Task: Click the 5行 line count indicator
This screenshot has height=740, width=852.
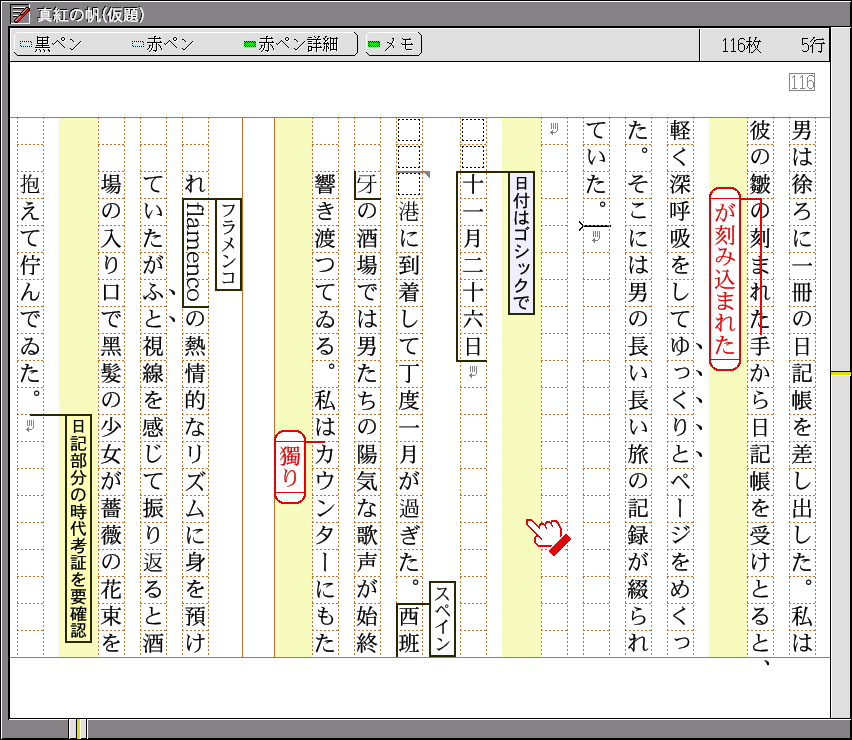Action: point(812,45)
